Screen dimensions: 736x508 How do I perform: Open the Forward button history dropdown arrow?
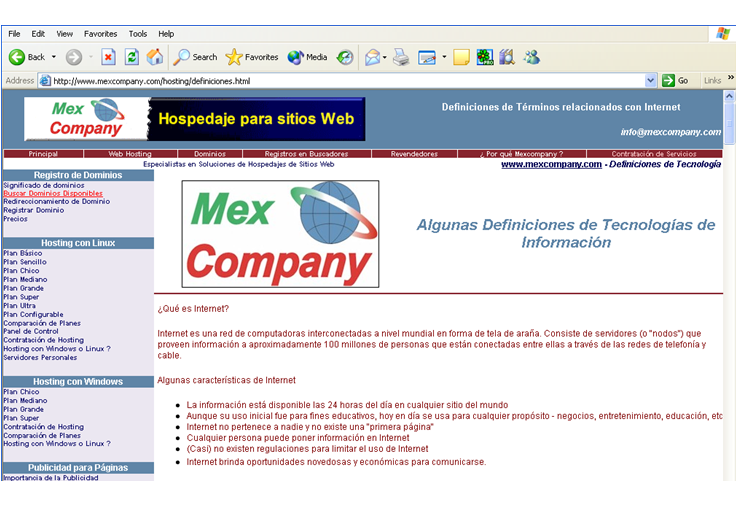[91, 57]
